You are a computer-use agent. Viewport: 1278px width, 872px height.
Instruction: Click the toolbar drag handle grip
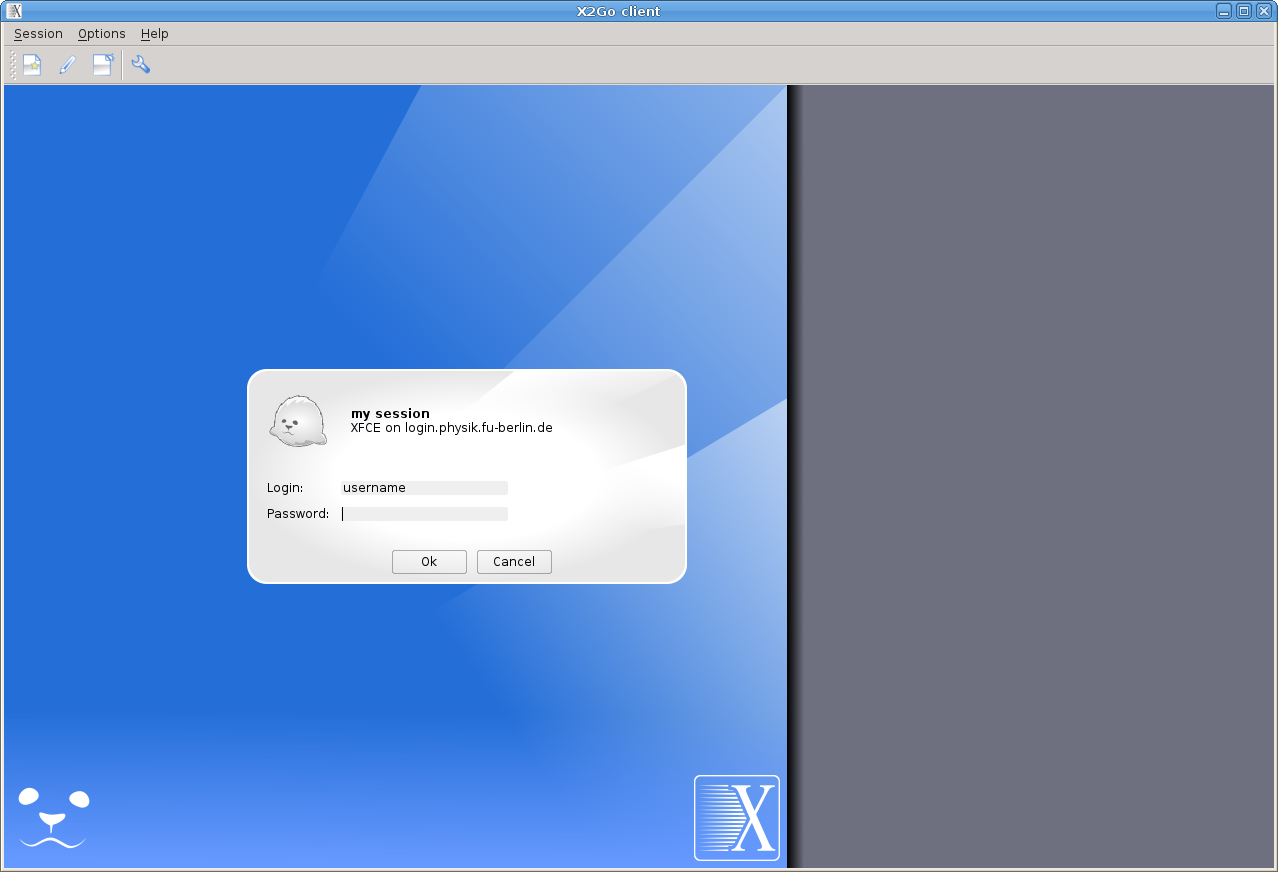pyautogui.click(x=13, y=65)
